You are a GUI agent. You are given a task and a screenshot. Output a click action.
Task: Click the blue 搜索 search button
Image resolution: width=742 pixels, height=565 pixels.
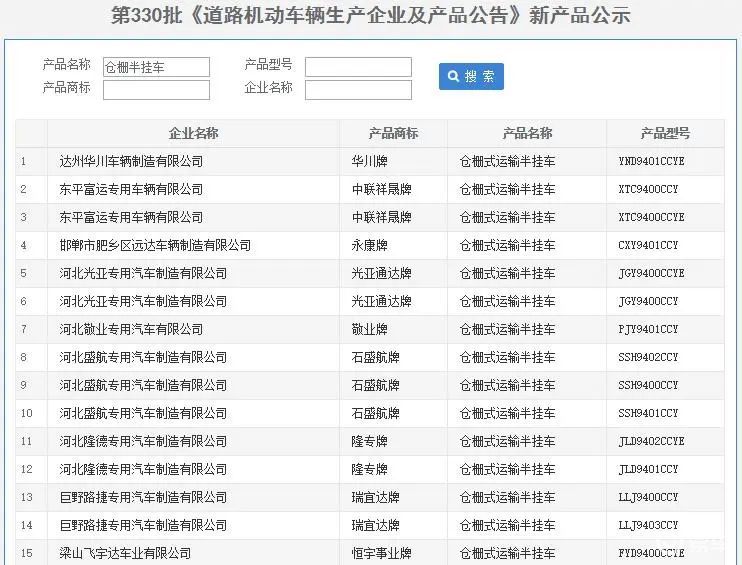[471, 76]
